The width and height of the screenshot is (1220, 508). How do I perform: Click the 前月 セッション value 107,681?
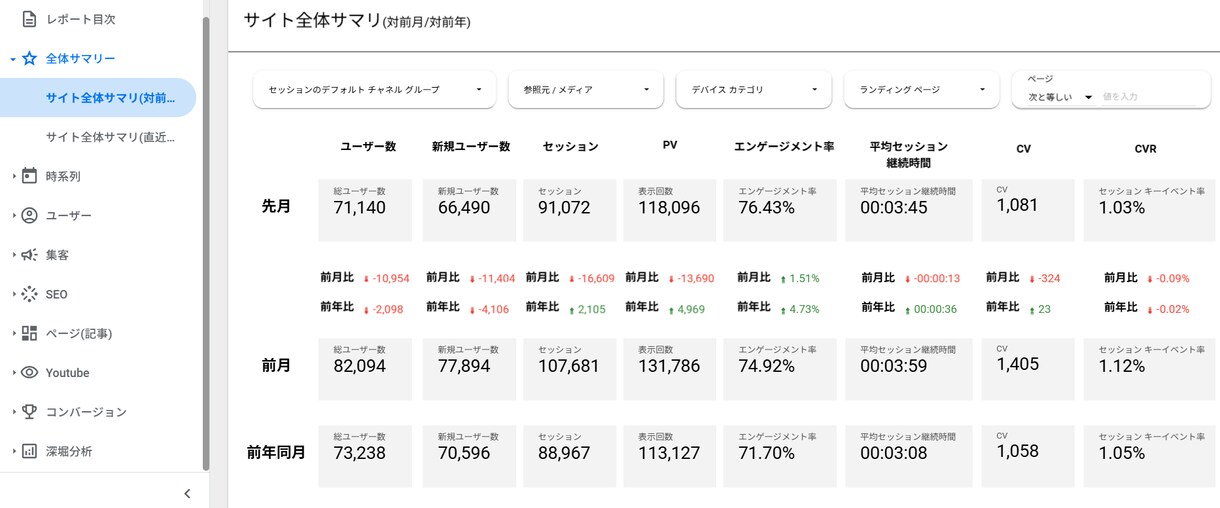pos(569,366)
